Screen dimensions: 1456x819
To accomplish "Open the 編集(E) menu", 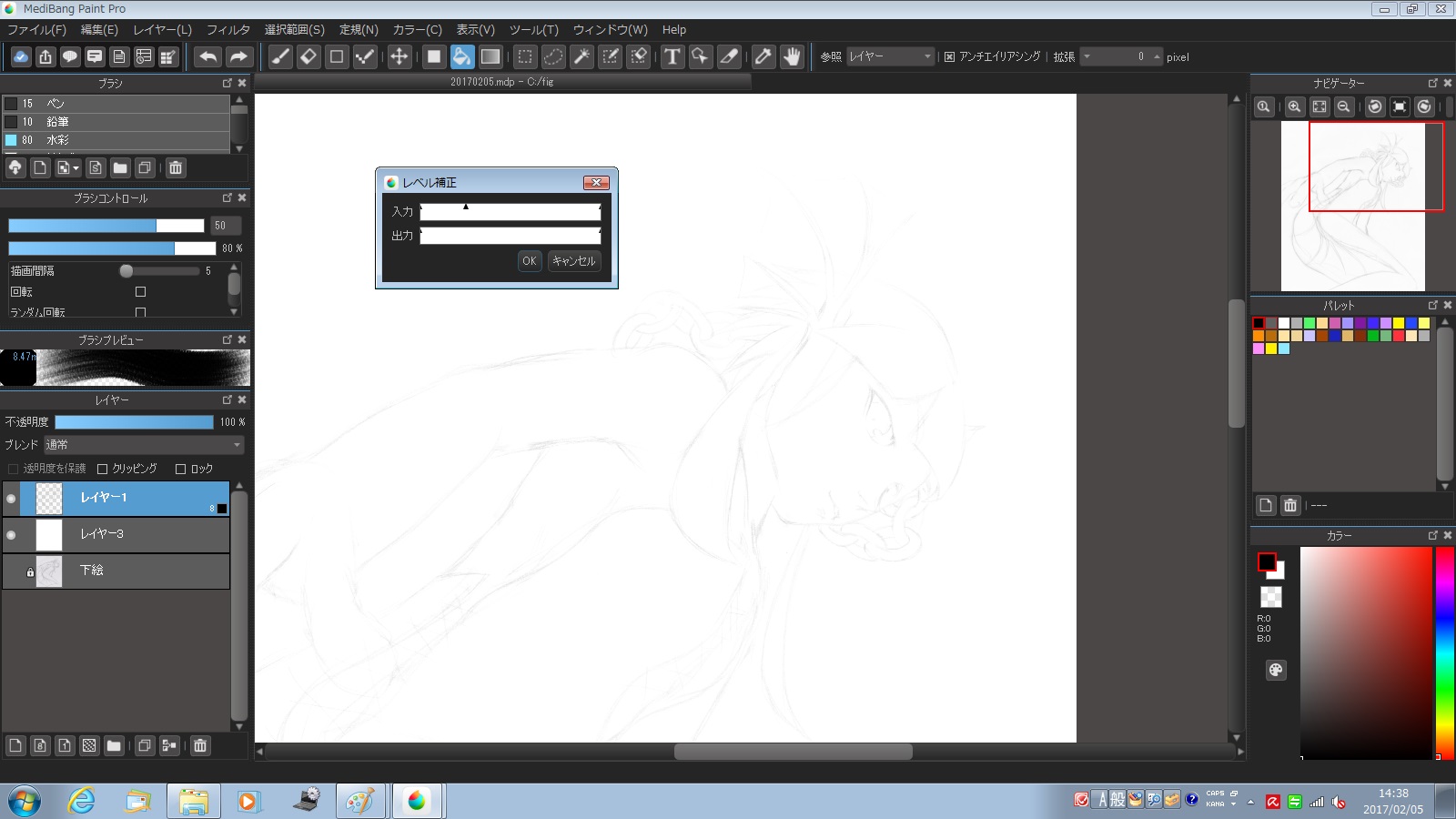I will (x=99, y=30).
